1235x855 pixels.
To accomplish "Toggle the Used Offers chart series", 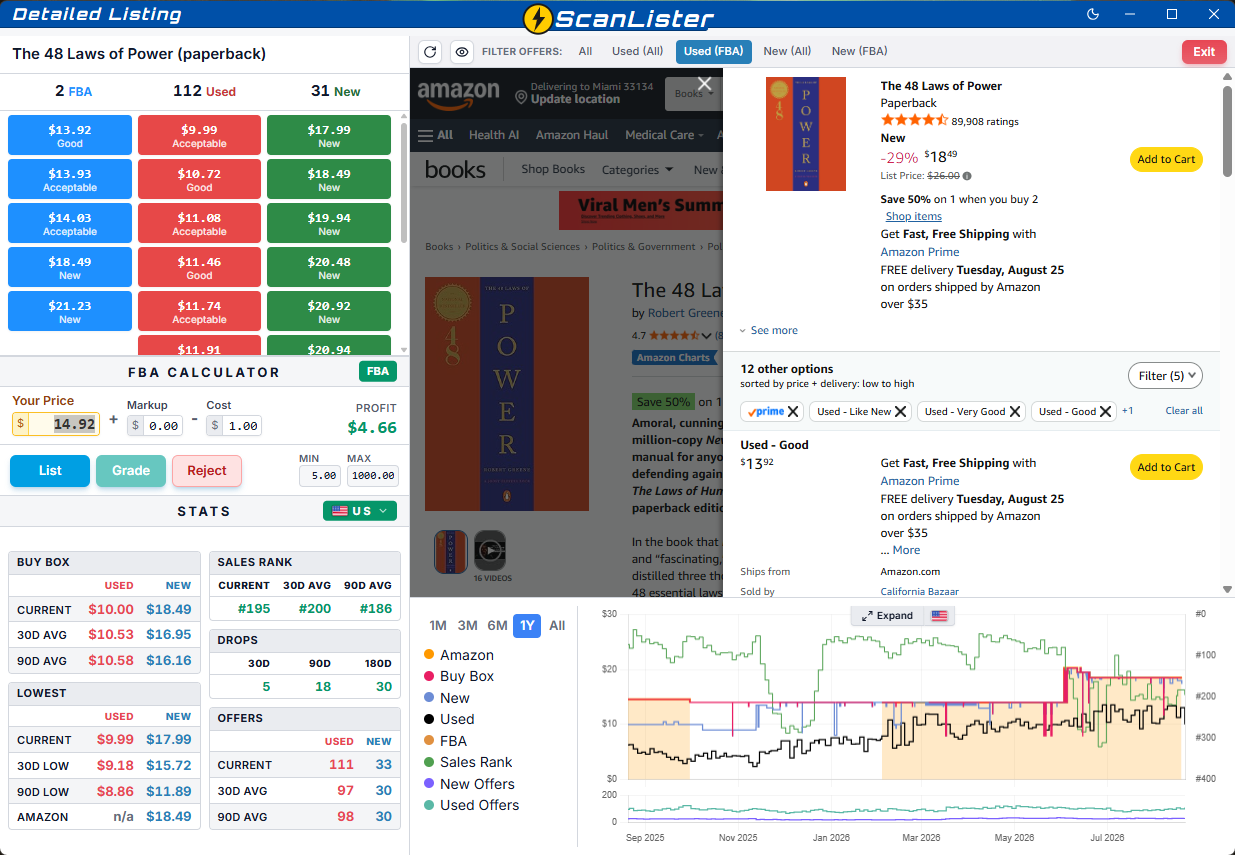I will [x=471, y=805].
